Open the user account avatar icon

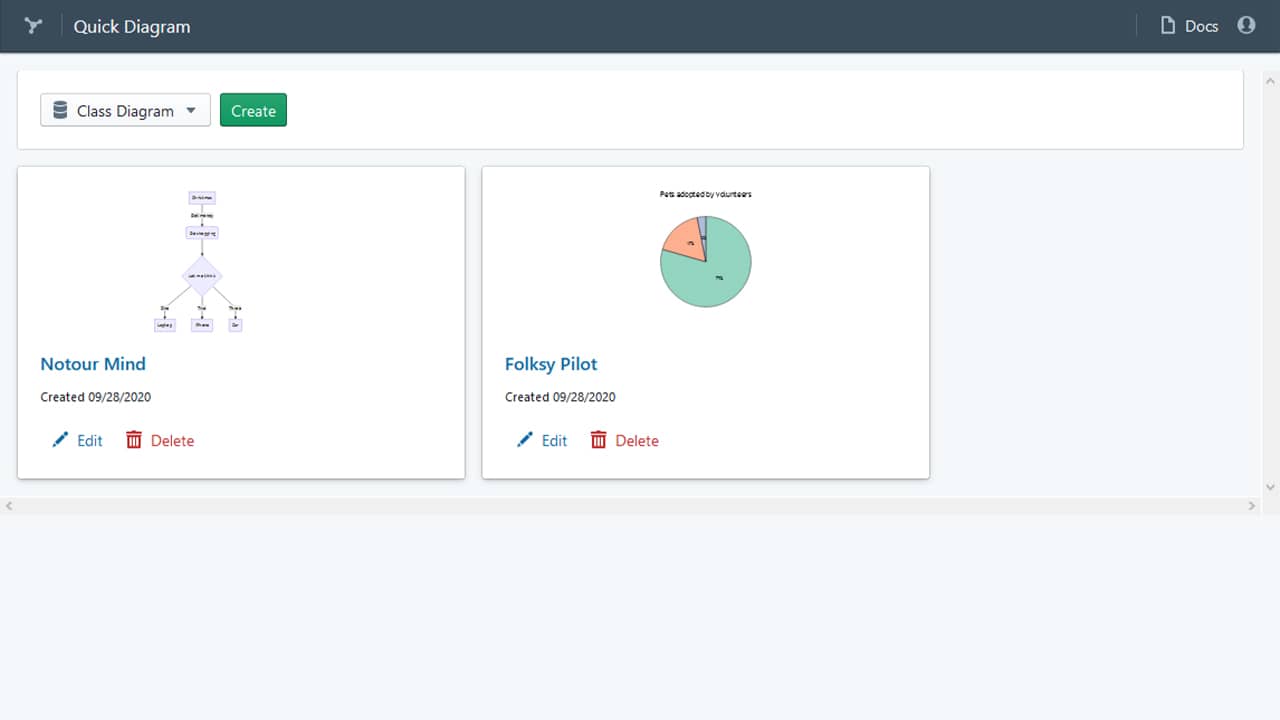[x=1246, y=25]
